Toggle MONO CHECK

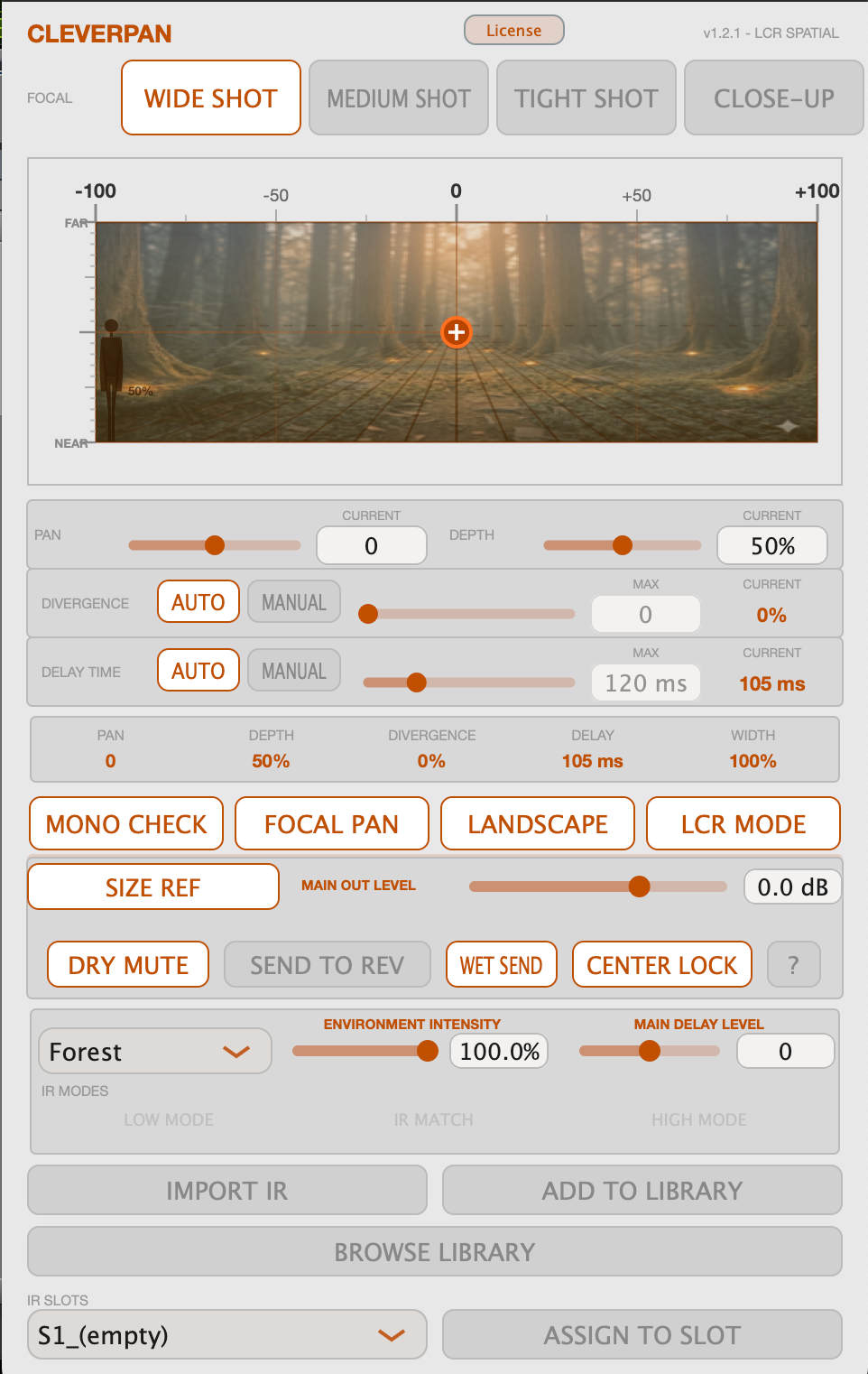coord(126,823)
